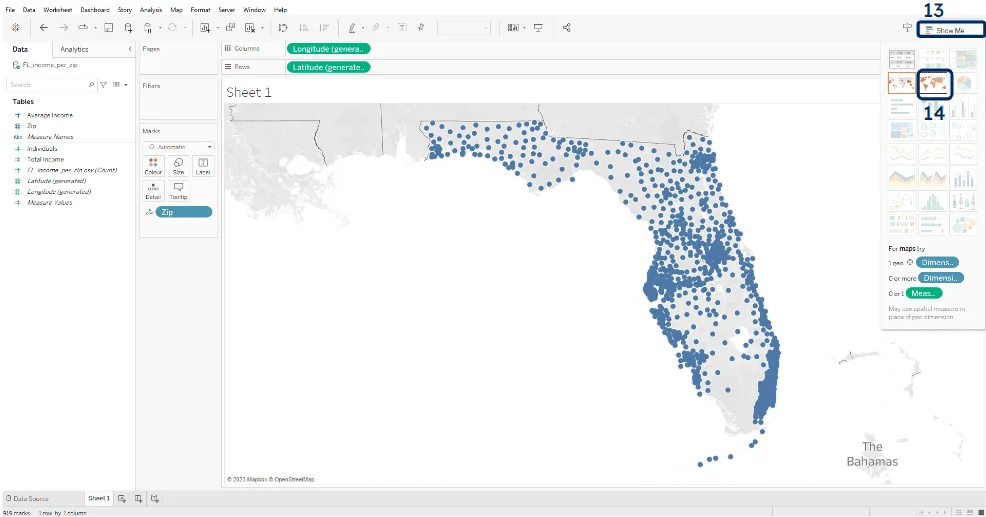Viewport: 986px width, 517px height.
Task: Collapse the Data pane with chevron
Action: tap(130, 49)
